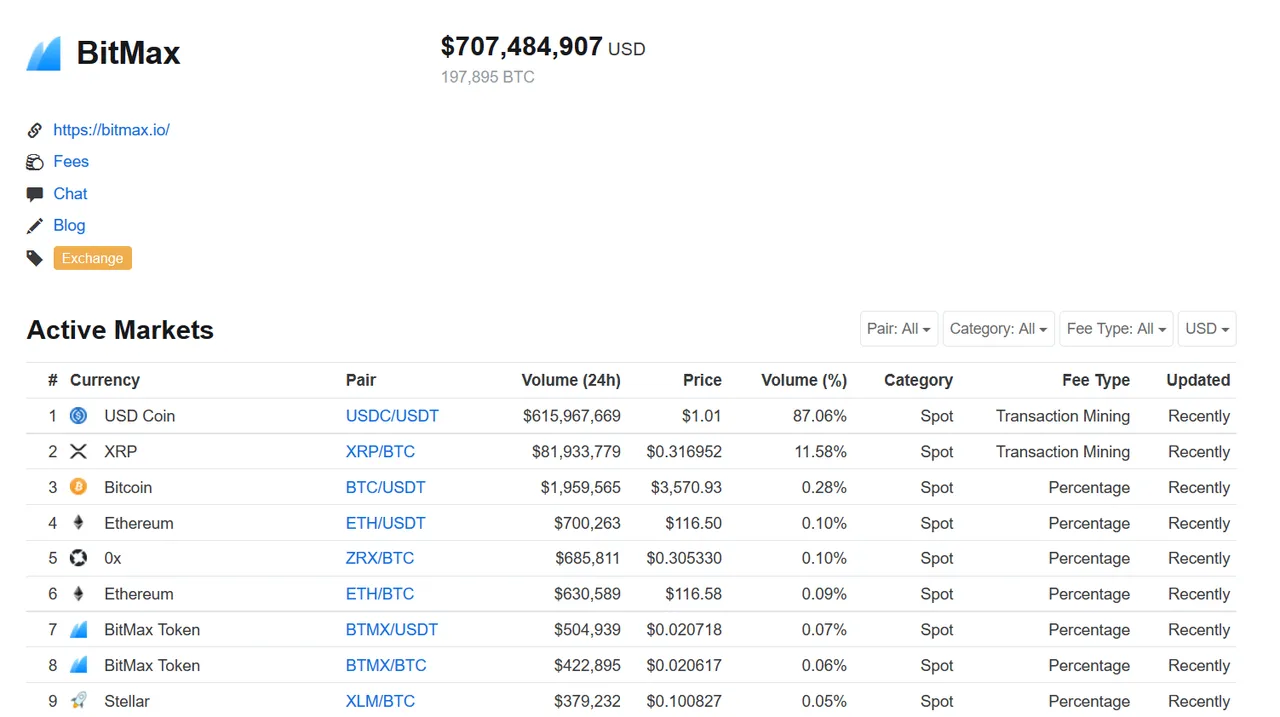Click the BitMax Token icon in row 8
Viewport: 1280px width, 717px height.
79,665
